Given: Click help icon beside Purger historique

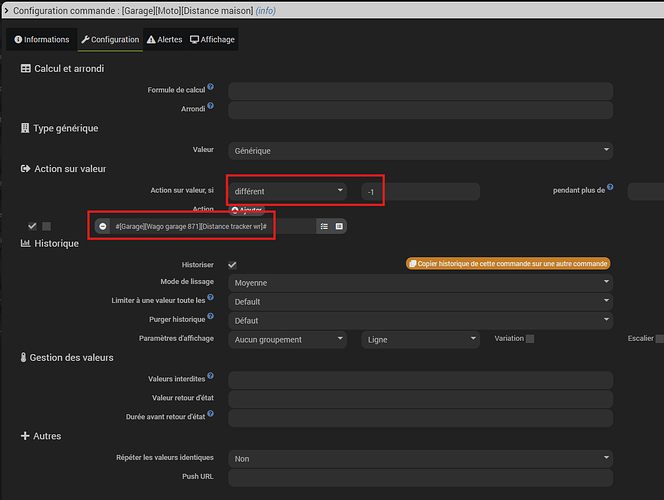Looking at the screenshot, I should click(211, 318).
